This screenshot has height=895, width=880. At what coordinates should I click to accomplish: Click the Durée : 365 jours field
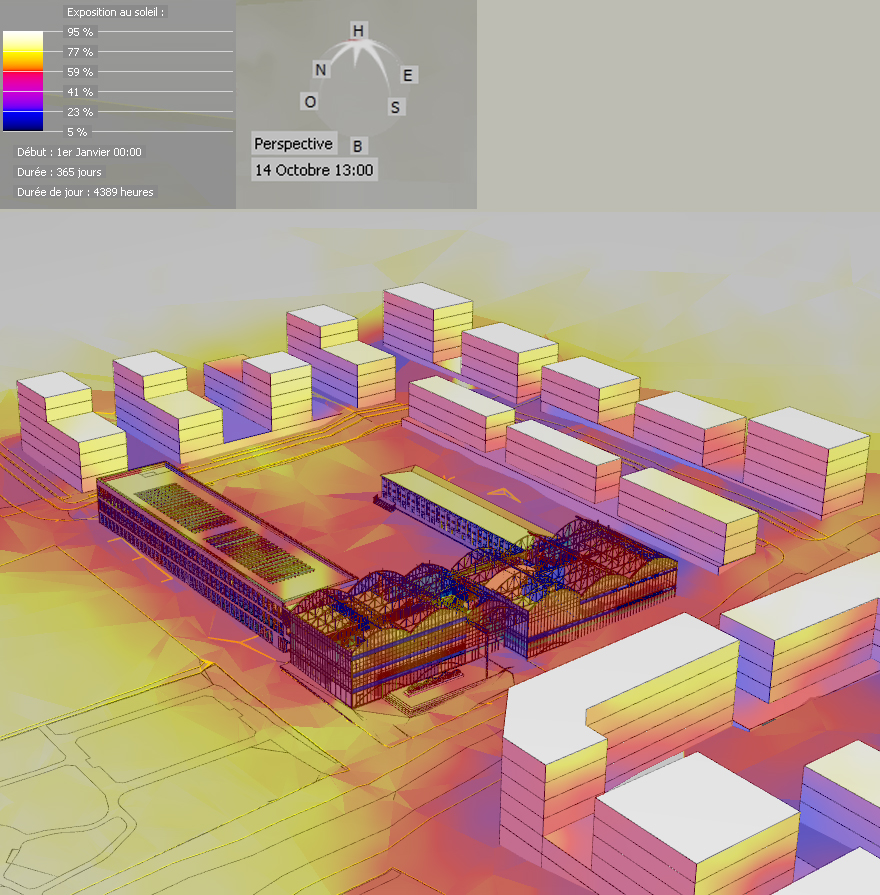point(59,172)
